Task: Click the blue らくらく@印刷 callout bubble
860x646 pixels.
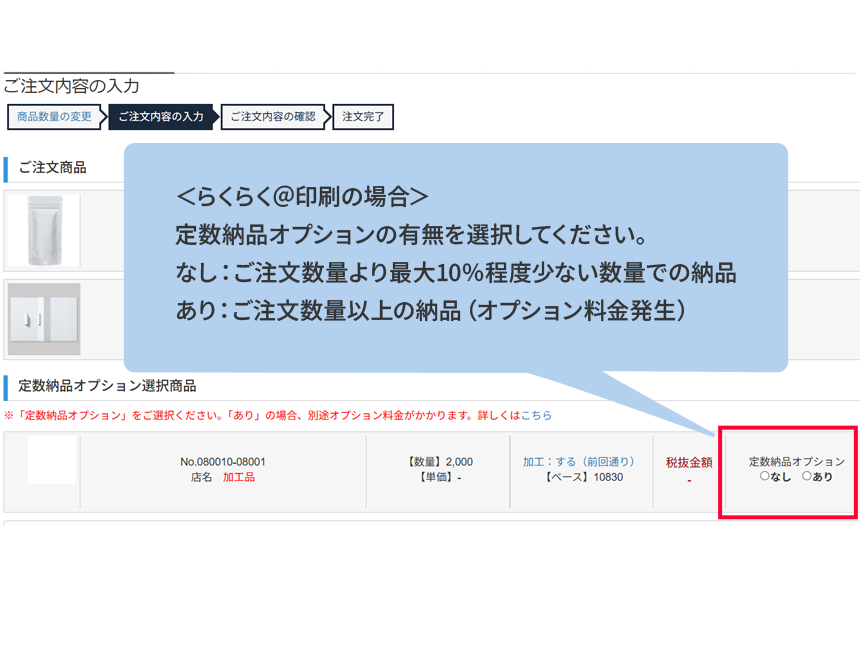Action: click(x=455, y=257)
